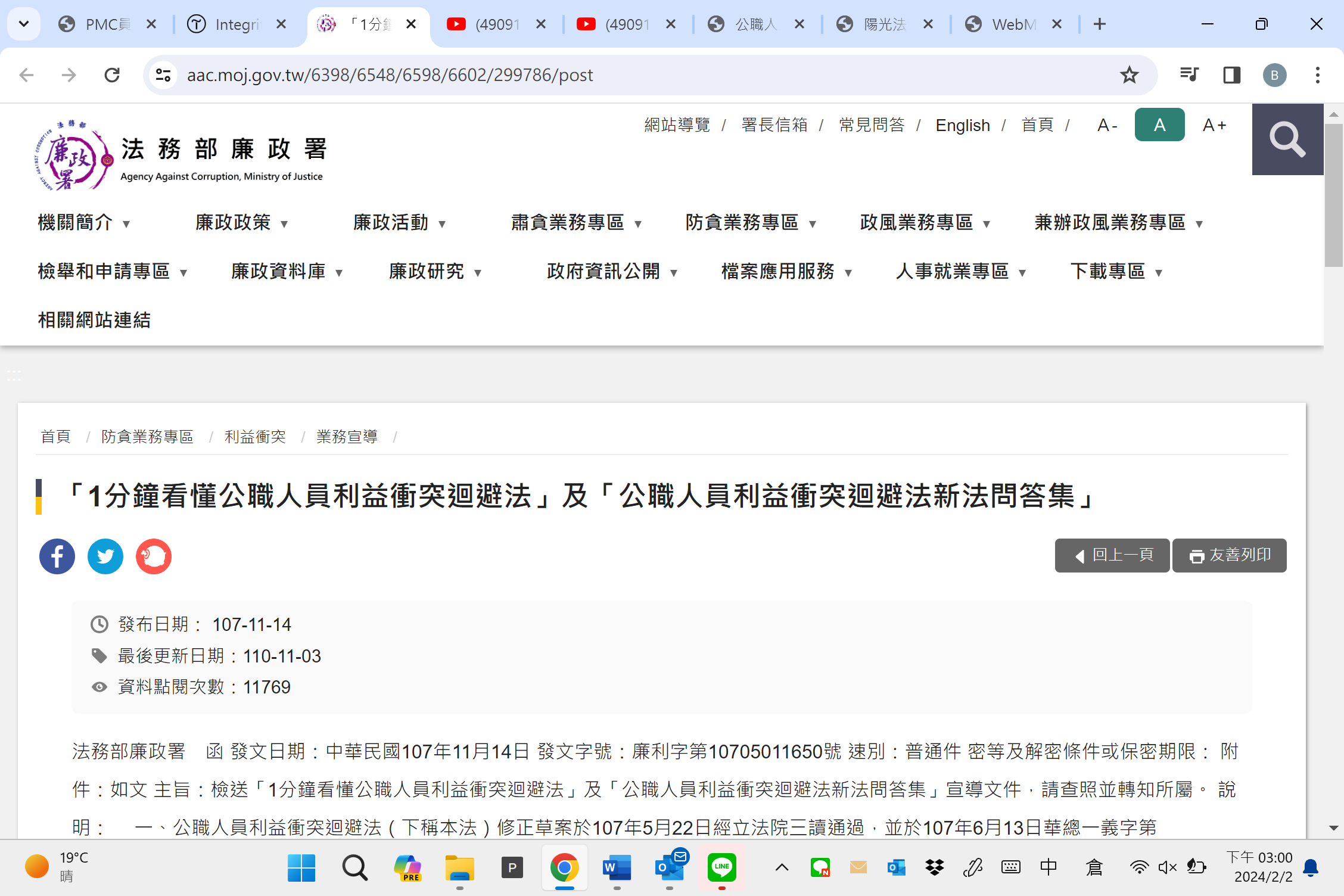Click the 回上一頁 back button

pos(1112,555)
